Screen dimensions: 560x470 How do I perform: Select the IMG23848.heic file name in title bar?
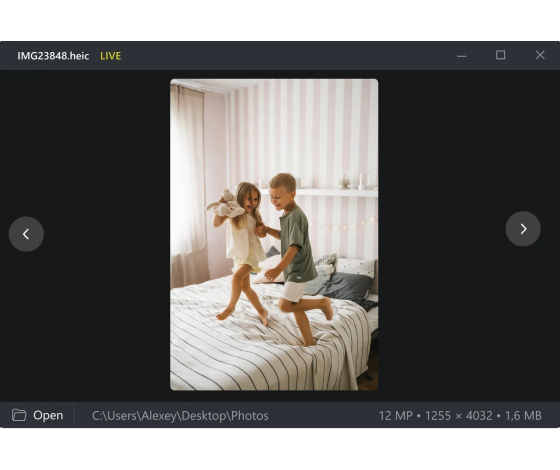coord(53,56)
